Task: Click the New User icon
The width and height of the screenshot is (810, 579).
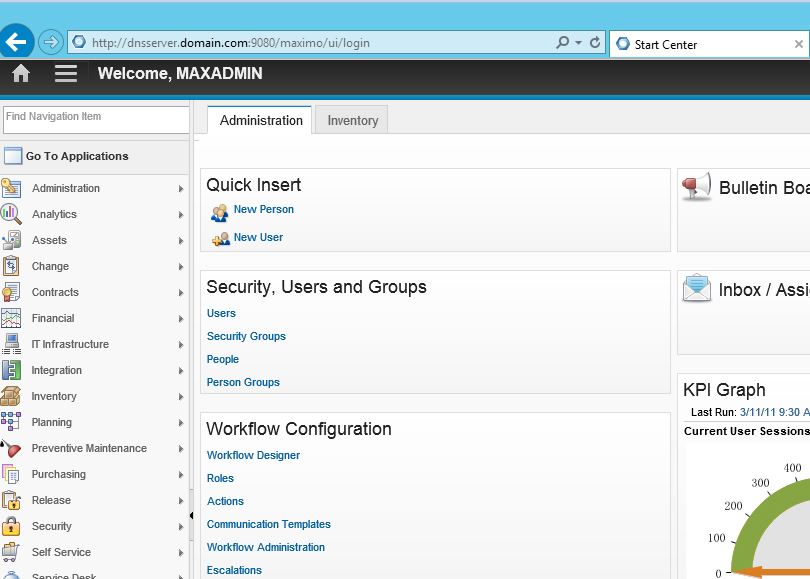Action: click(220, 239)
